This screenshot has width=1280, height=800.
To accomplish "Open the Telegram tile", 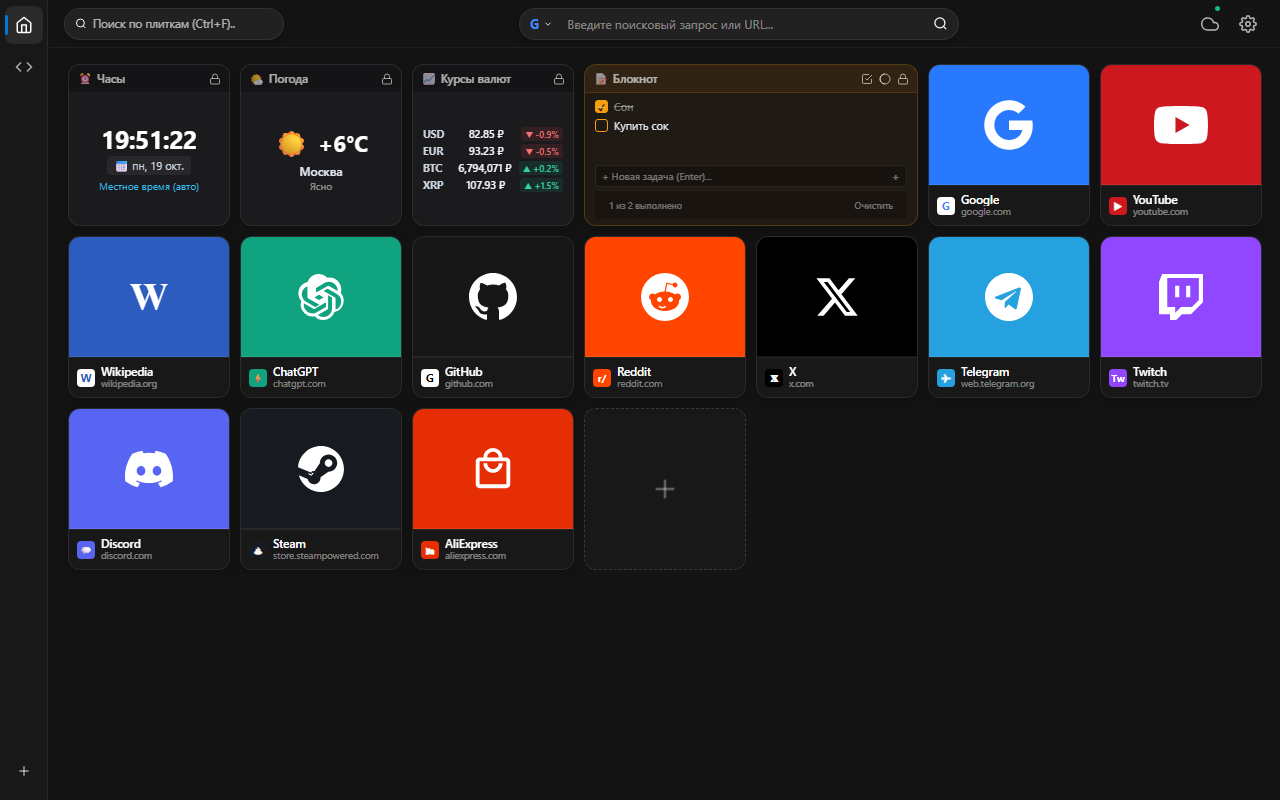I will coord(1009,317).
